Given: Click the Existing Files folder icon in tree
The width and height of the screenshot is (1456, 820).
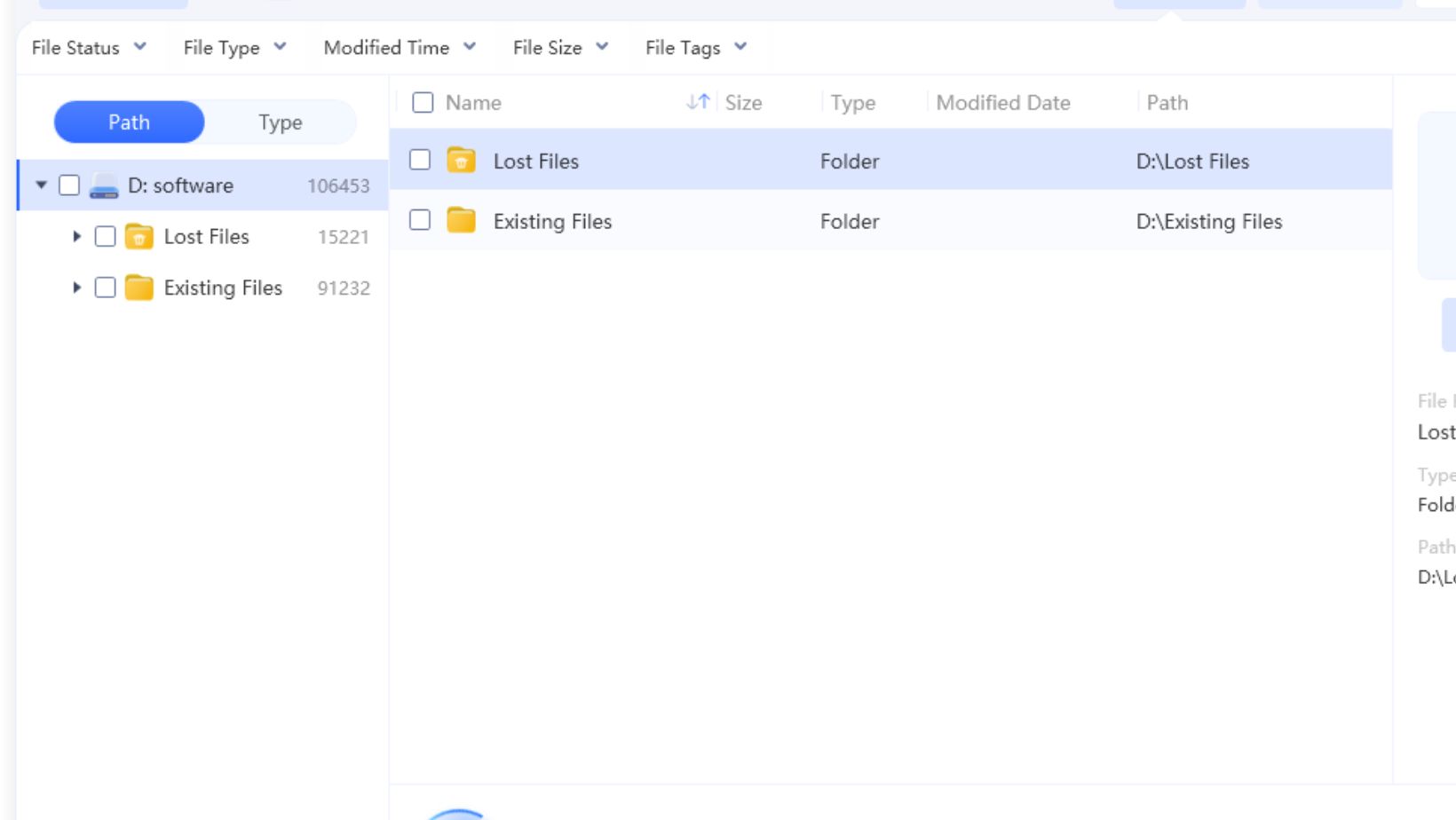Looking at the screenshot, I should 138,288.
